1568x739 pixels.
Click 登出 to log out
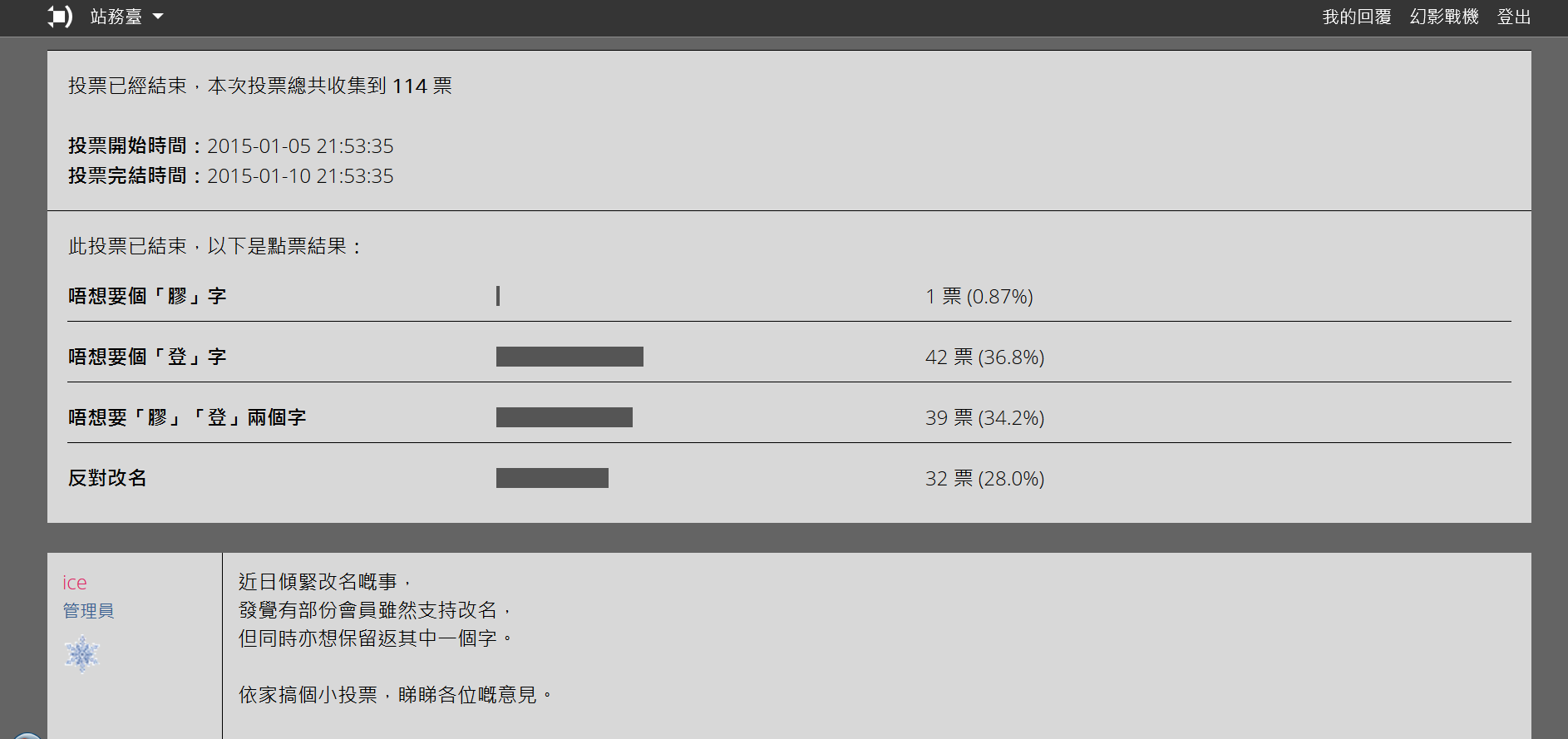coord(1514,17)
